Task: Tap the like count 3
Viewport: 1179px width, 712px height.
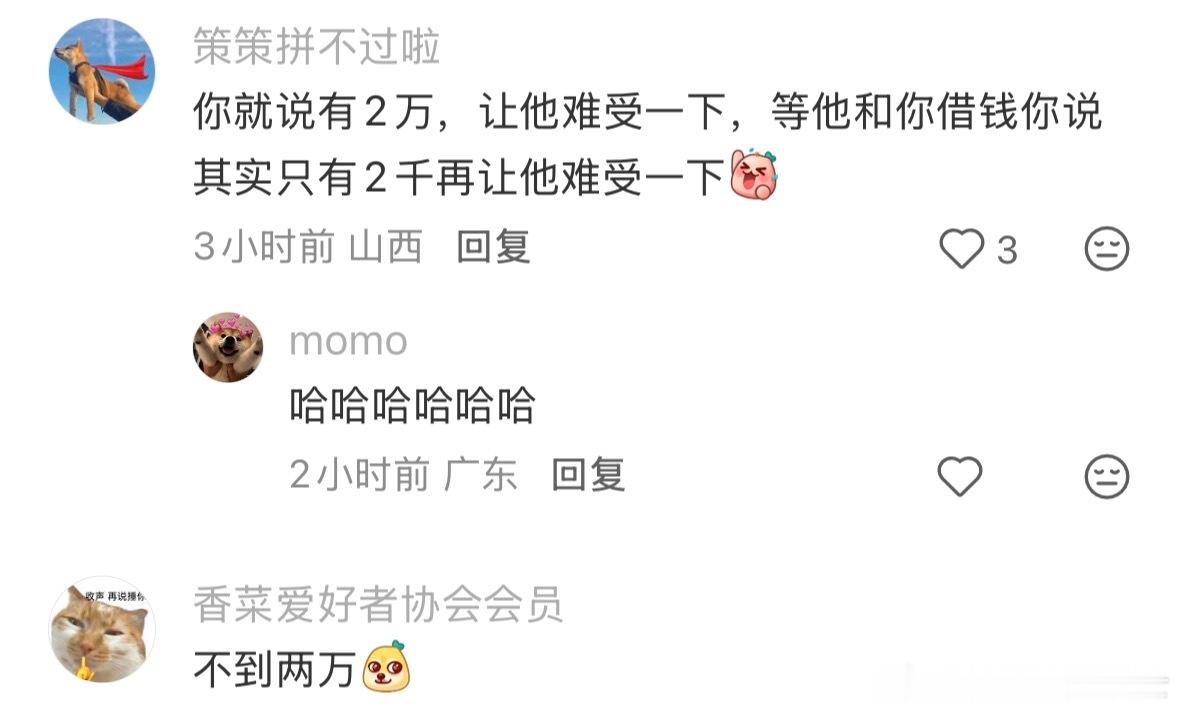Action: 1008,250
